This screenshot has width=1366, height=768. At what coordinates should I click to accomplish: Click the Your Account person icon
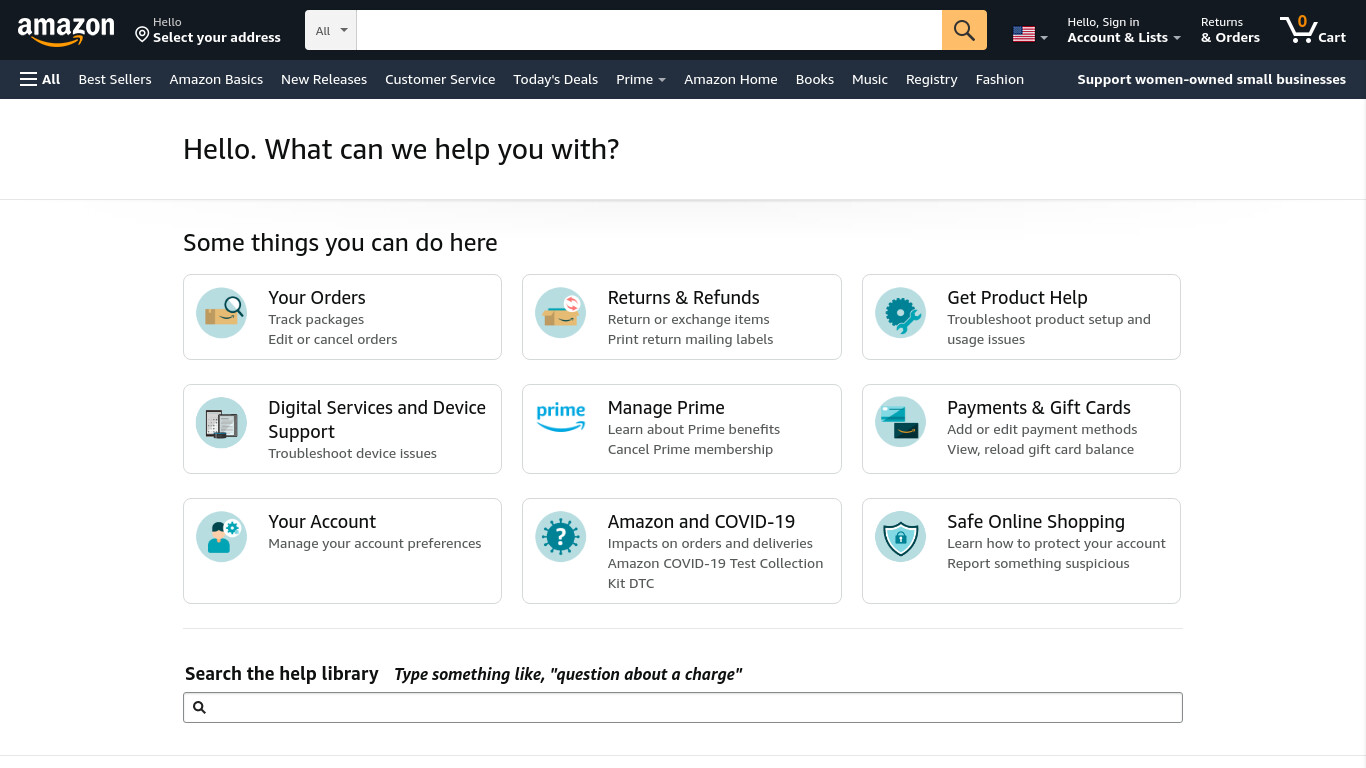pyautogui.click(x=221, y=537)
